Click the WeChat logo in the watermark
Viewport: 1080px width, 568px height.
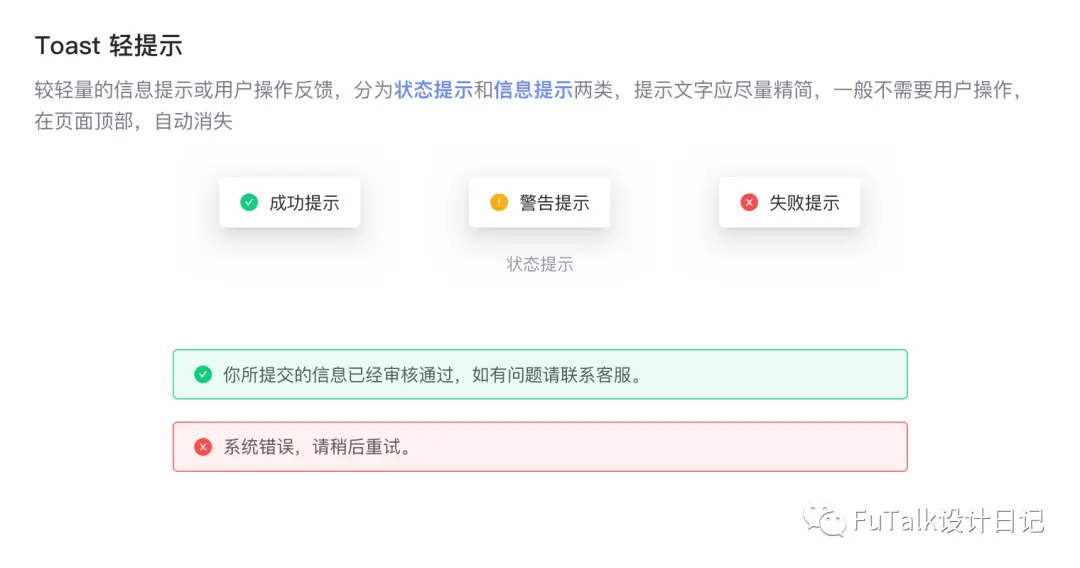[x=824, y=520]
